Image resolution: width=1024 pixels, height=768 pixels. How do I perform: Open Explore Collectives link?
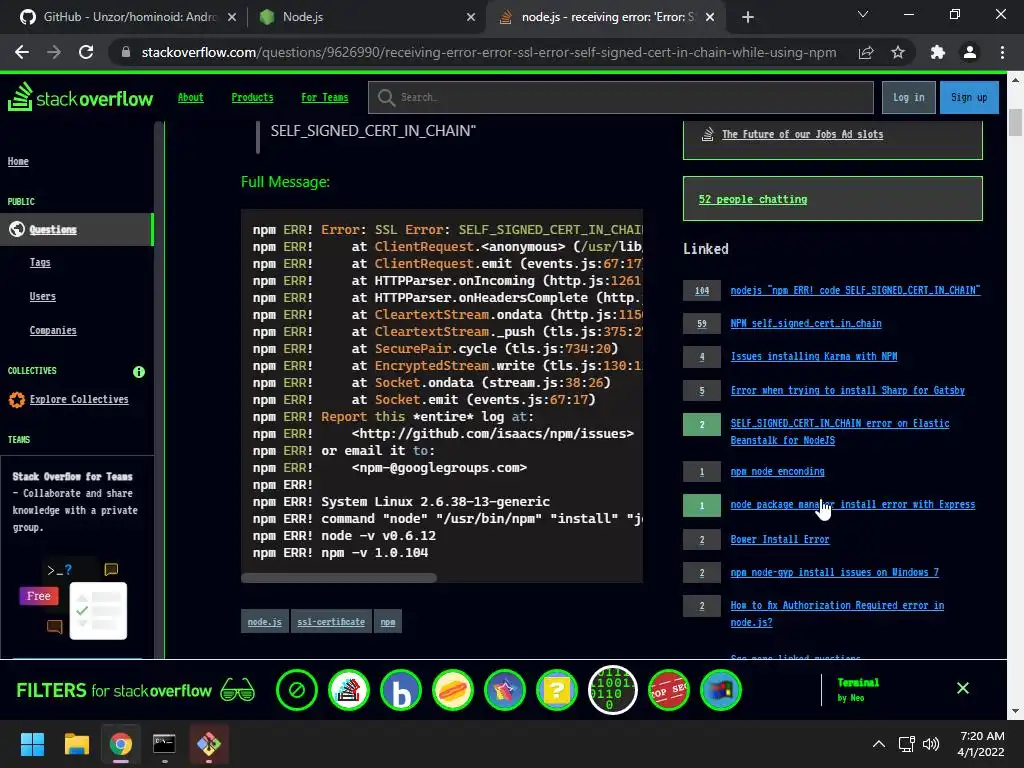point(79,399)
